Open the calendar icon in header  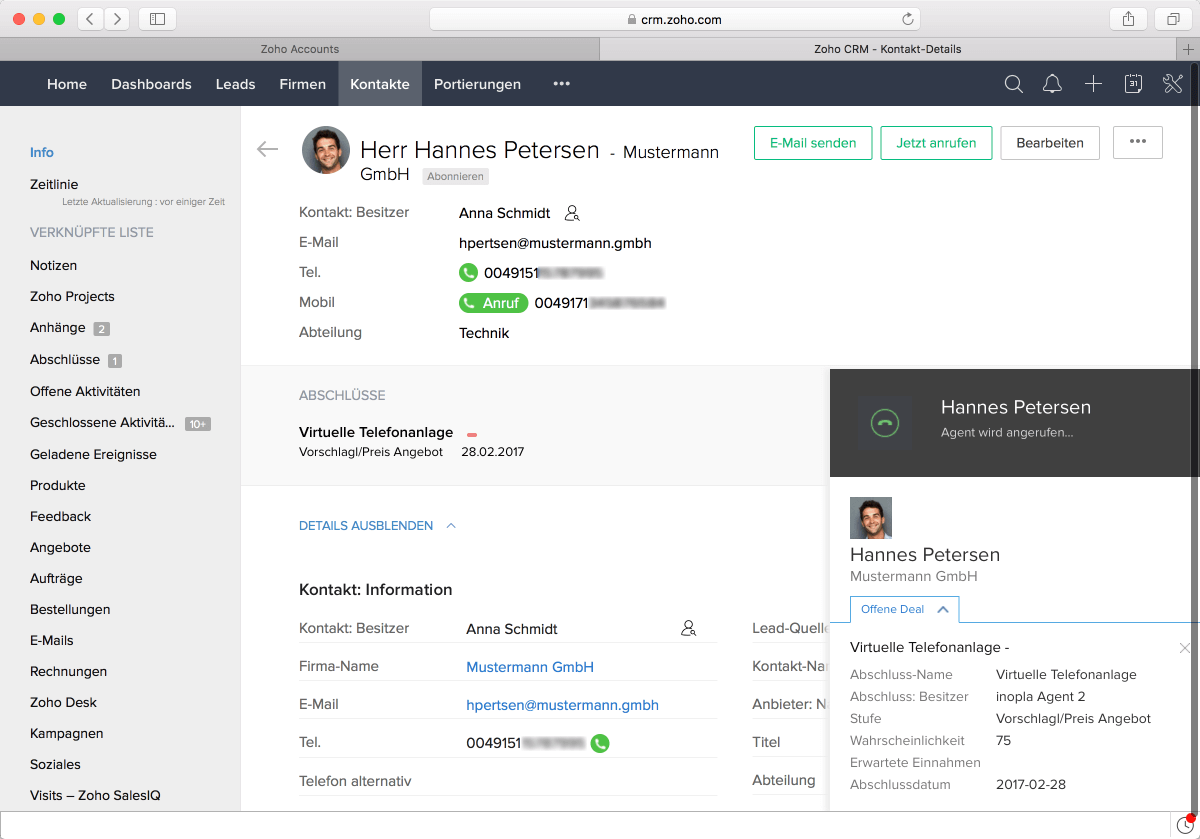click(x=1133, y=84)
